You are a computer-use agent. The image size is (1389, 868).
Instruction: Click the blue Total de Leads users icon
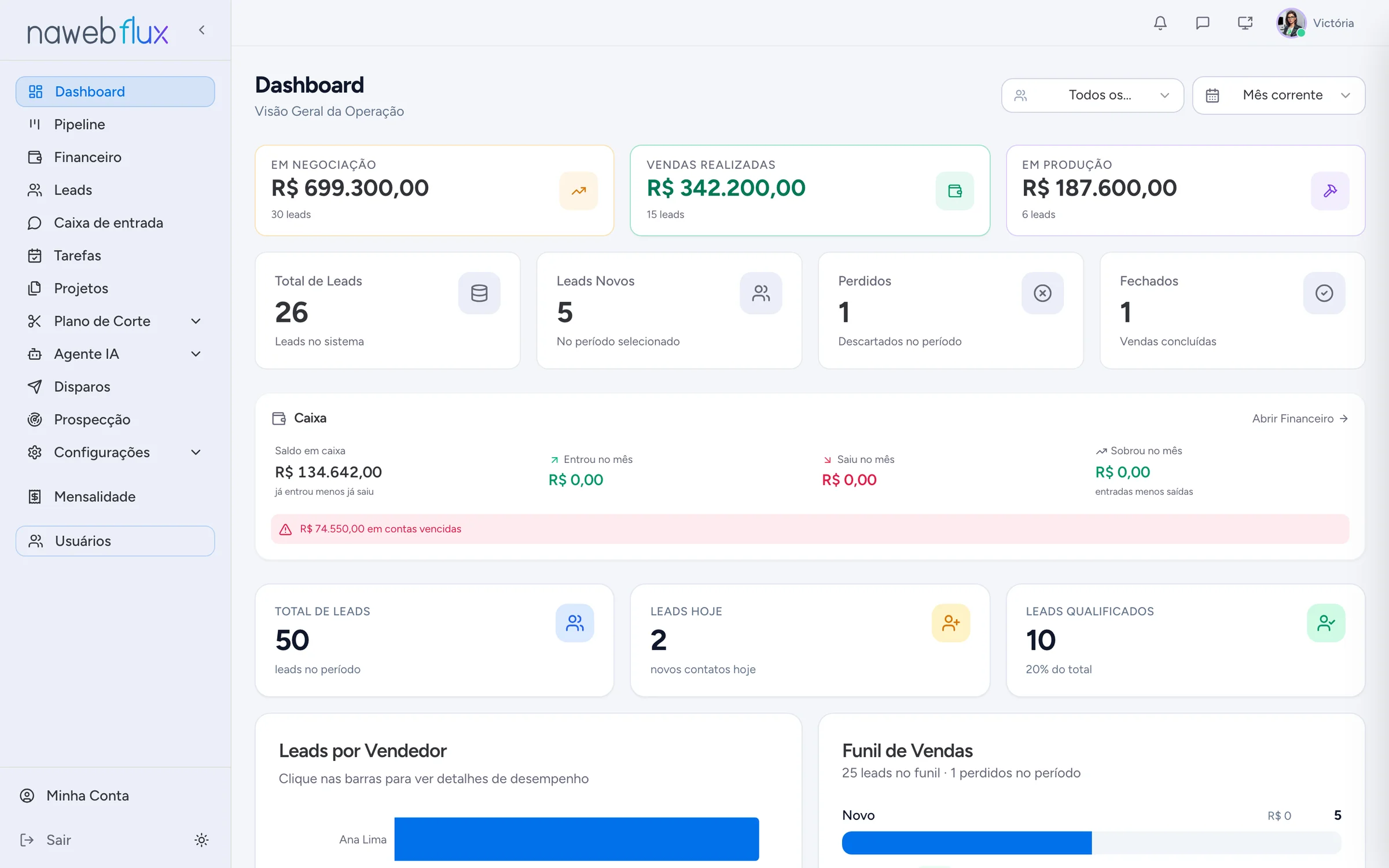pyautogui.click(x=575, y=623)
